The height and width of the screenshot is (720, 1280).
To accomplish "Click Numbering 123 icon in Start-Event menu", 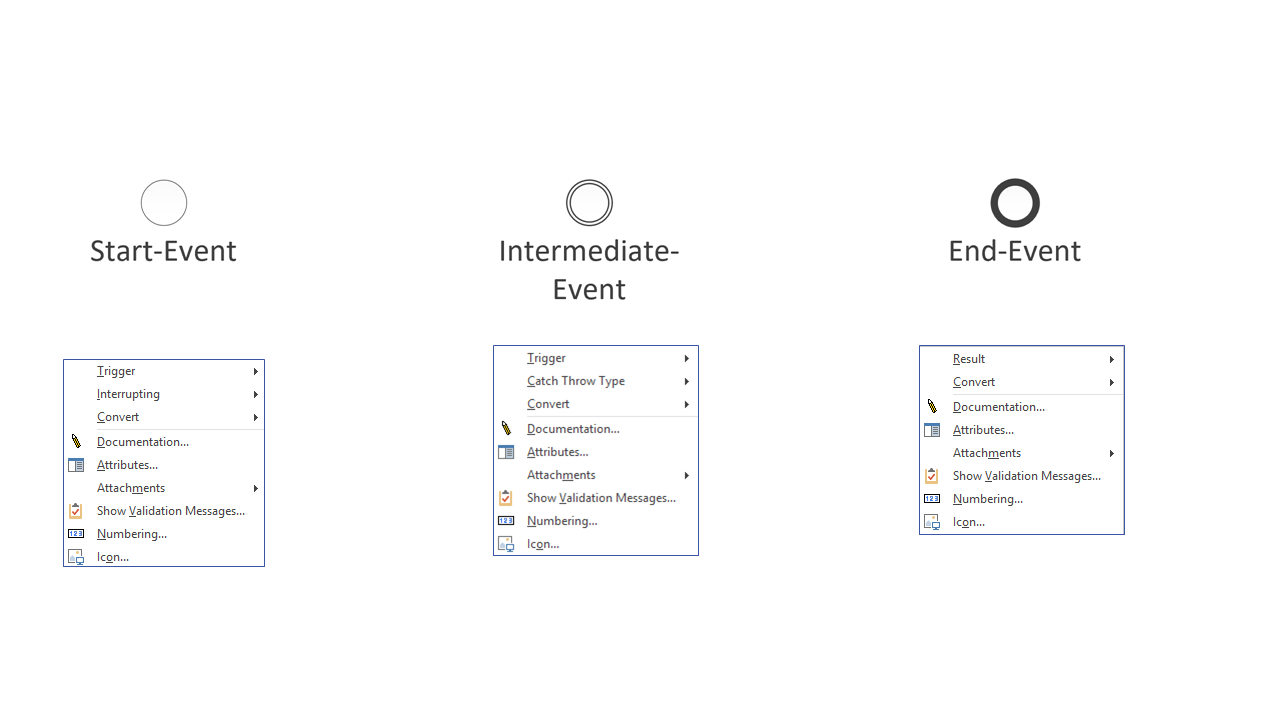I will pos(76,534).
